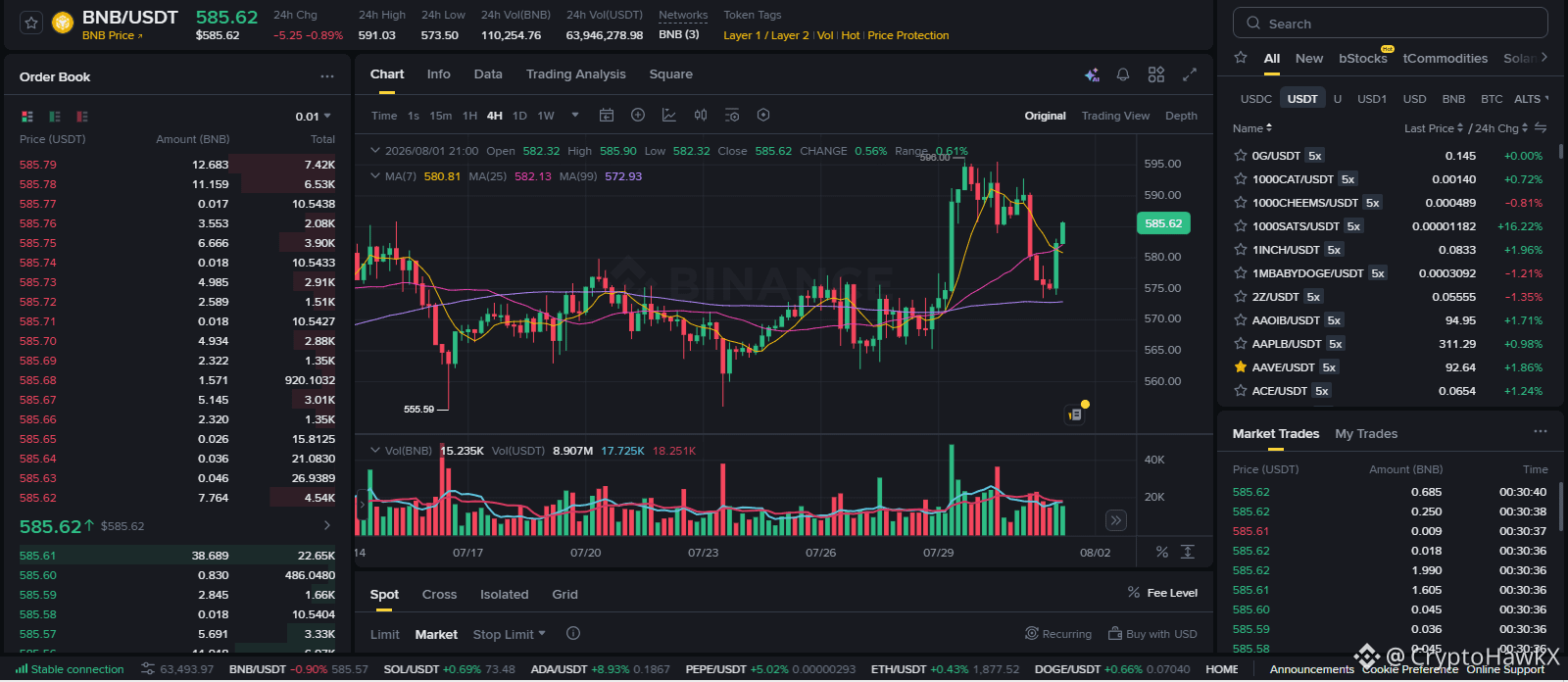Select the Cross margin tab
The width and height of the screenshot is (1568, 682).
439,594
